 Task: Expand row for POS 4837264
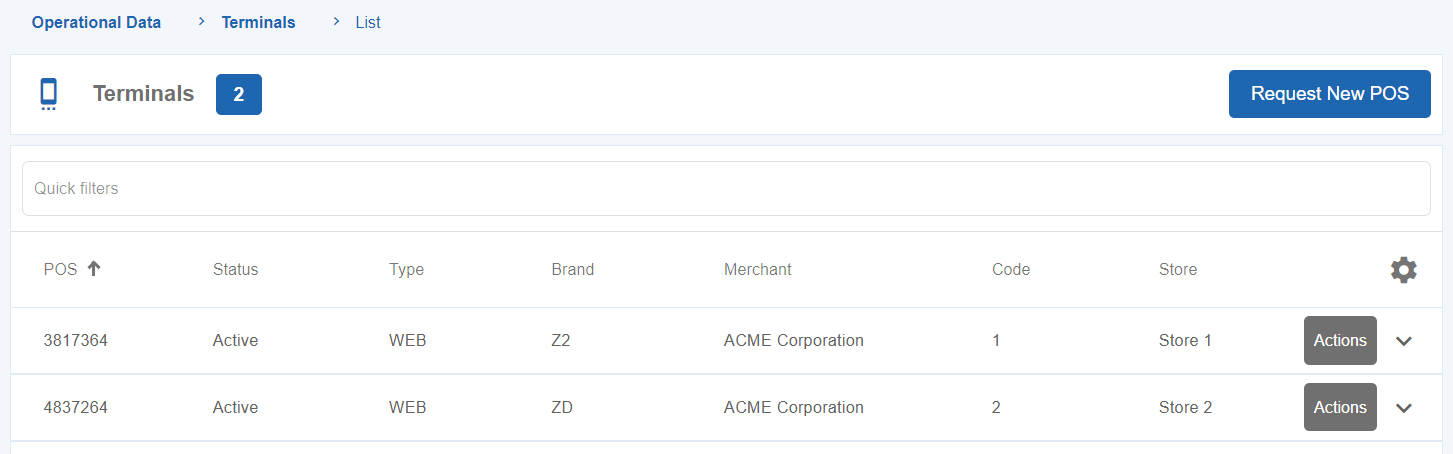tap(1404, 408)
